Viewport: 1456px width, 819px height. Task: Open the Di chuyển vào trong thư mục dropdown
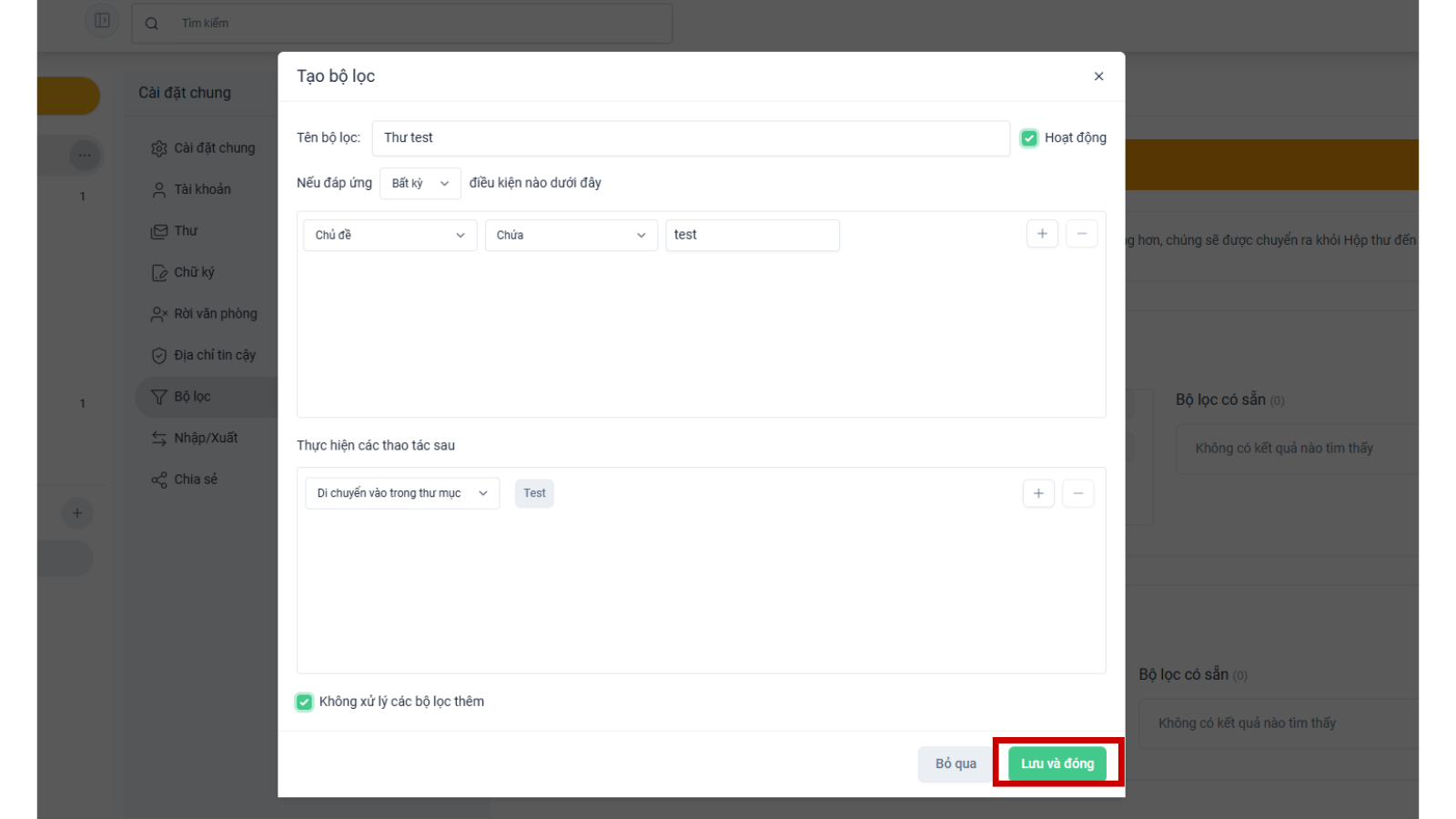tap(402, 493)
